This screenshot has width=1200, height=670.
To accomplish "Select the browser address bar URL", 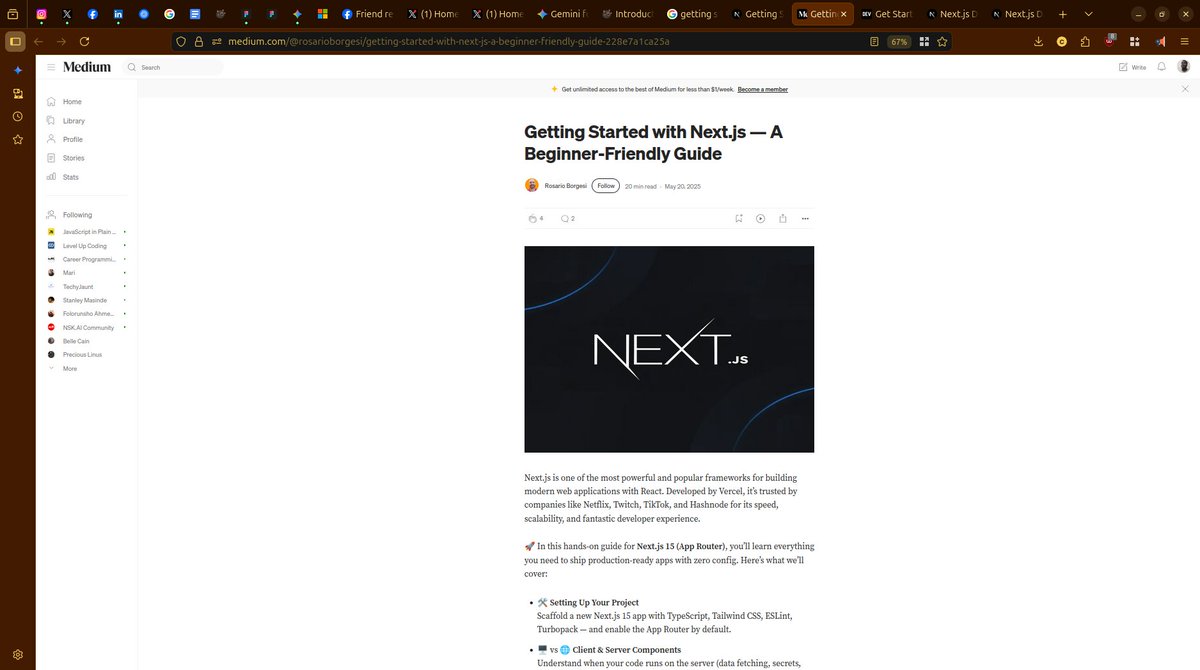I will coord(448,42).
